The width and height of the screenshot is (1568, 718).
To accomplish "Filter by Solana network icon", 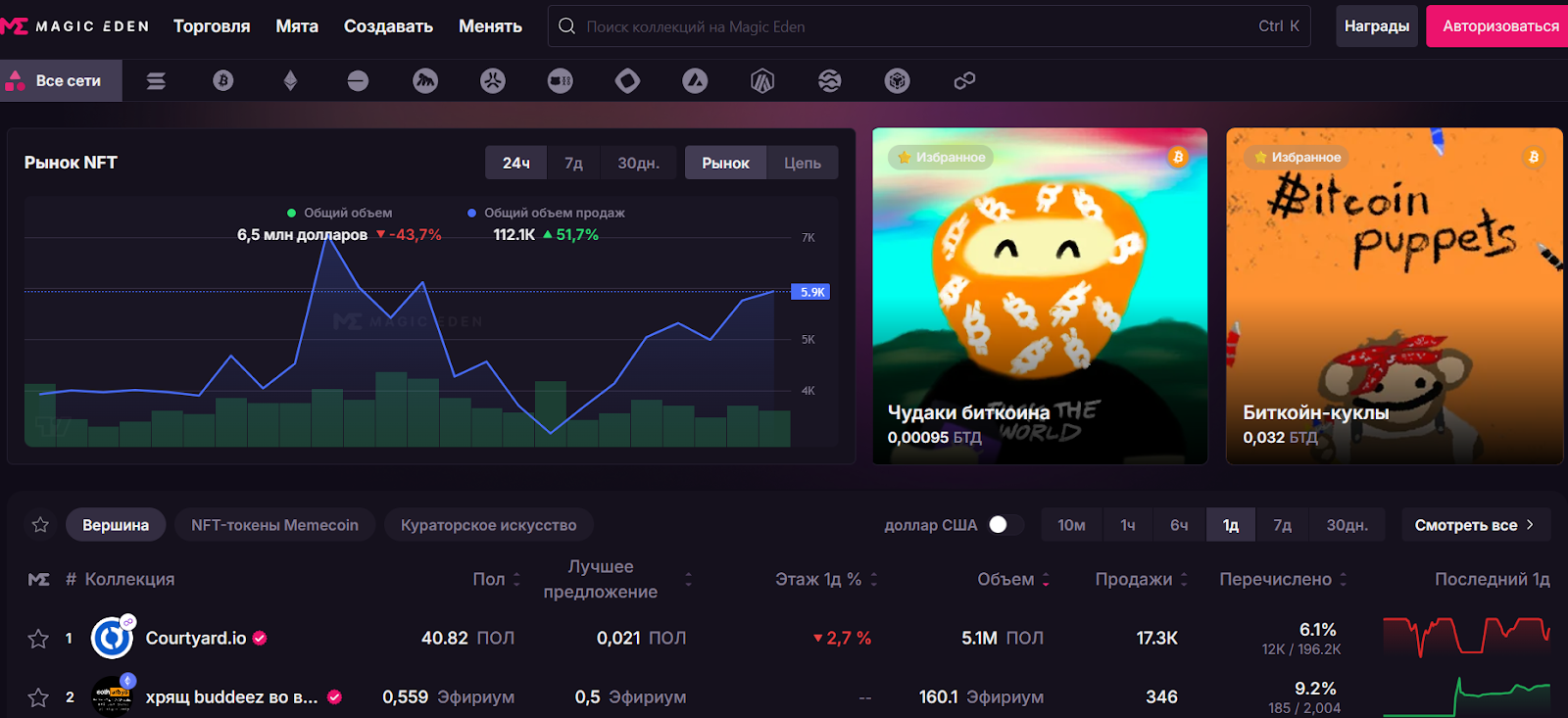I will coord(156,81).
